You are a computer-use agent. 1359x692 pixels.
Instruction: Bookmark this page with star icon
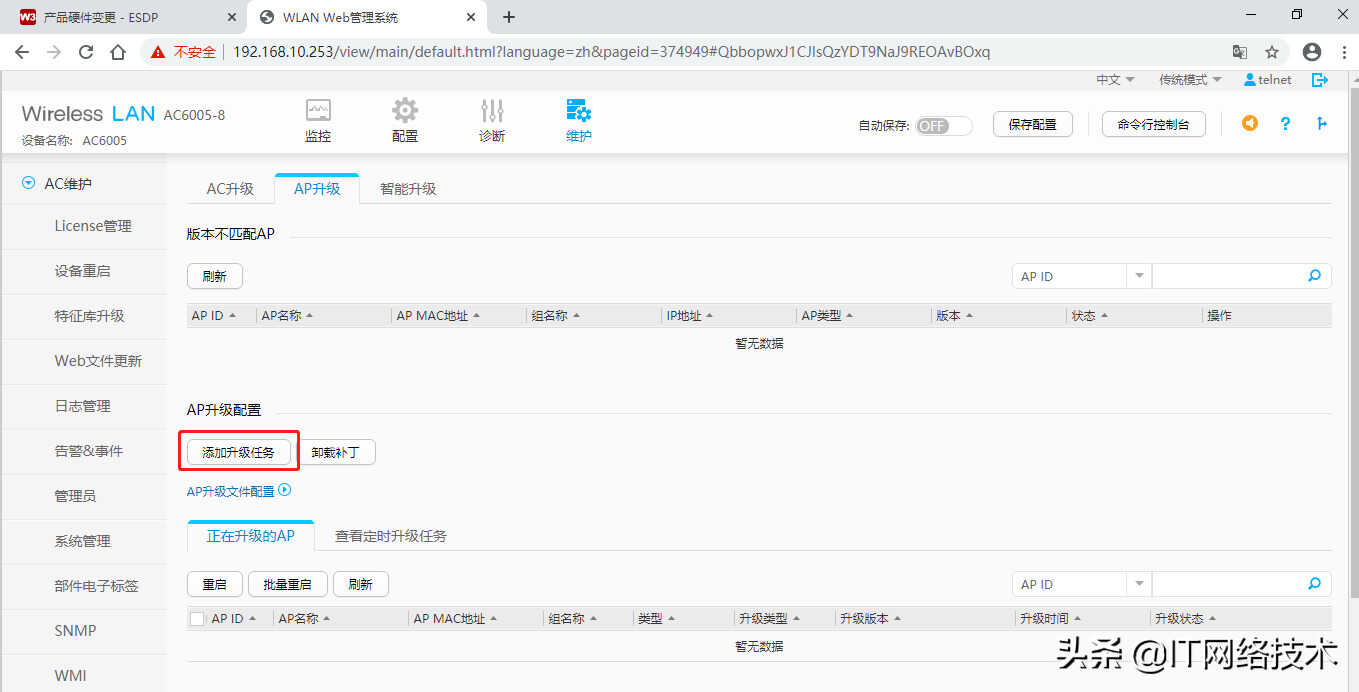coord(1272,52)
